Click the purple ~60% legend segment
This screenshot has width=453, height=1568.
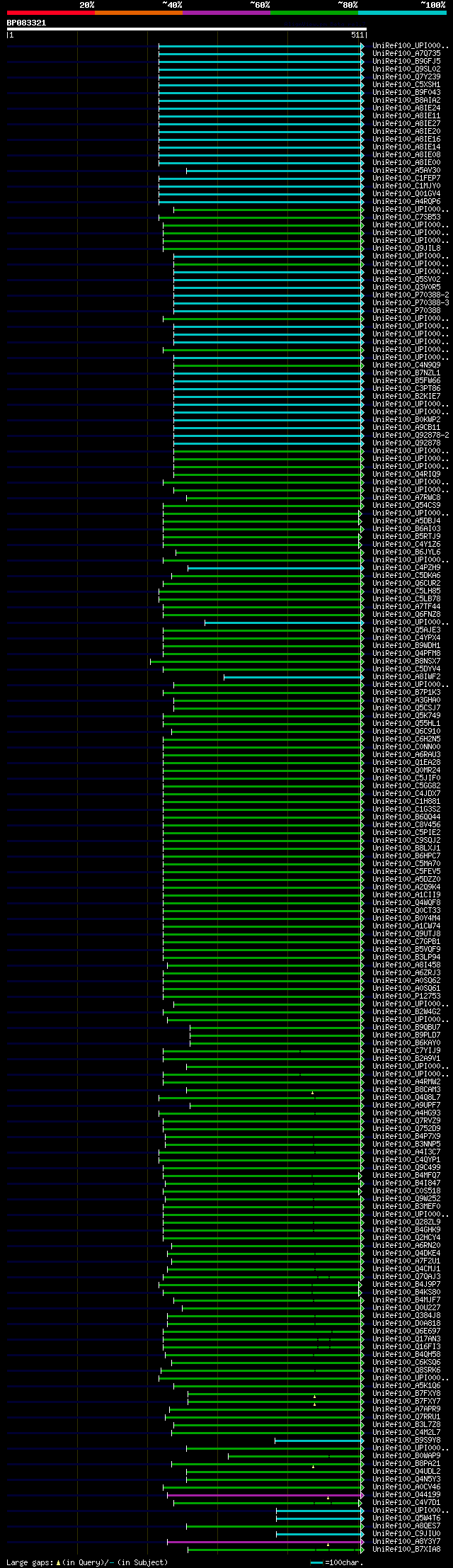(x=226, y=13)
